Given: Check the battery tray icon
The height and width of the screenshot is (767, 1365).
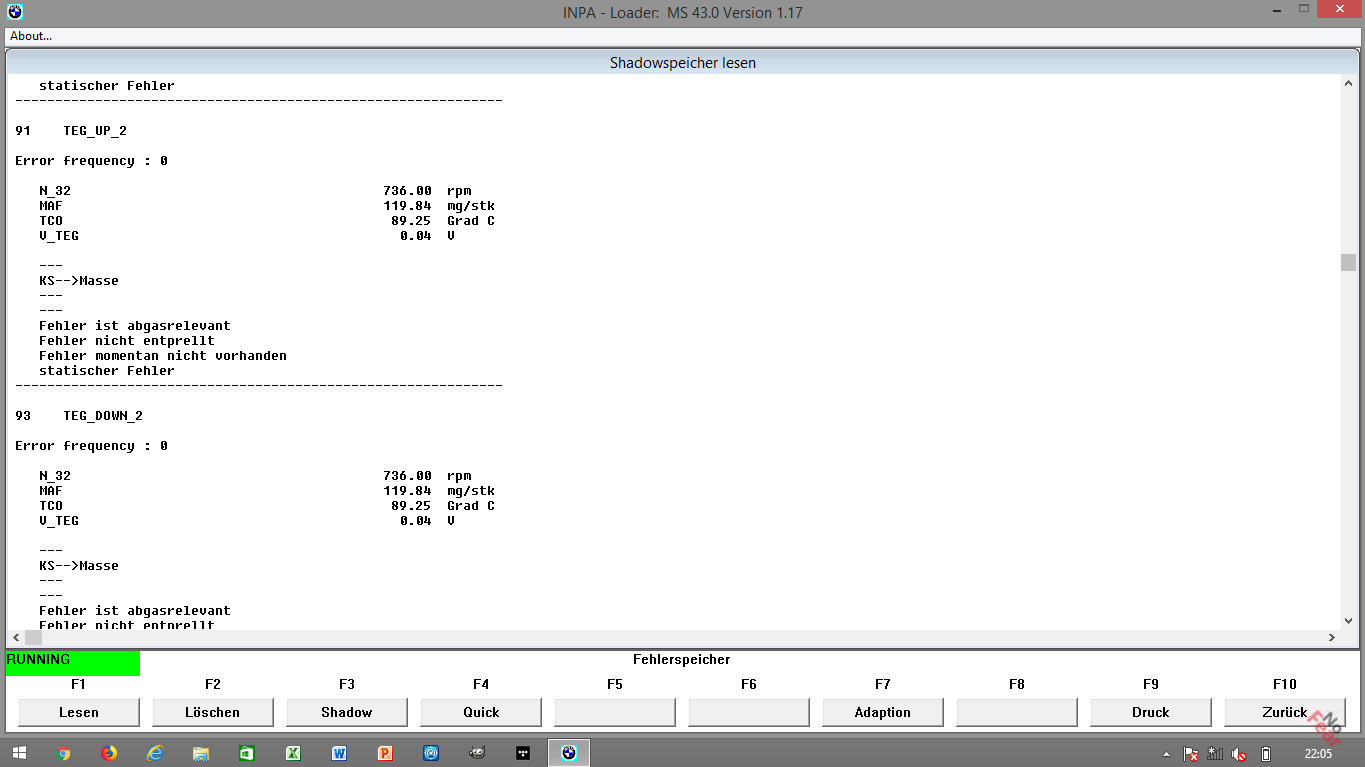Looking at the screenshot, I should 1266,754.
